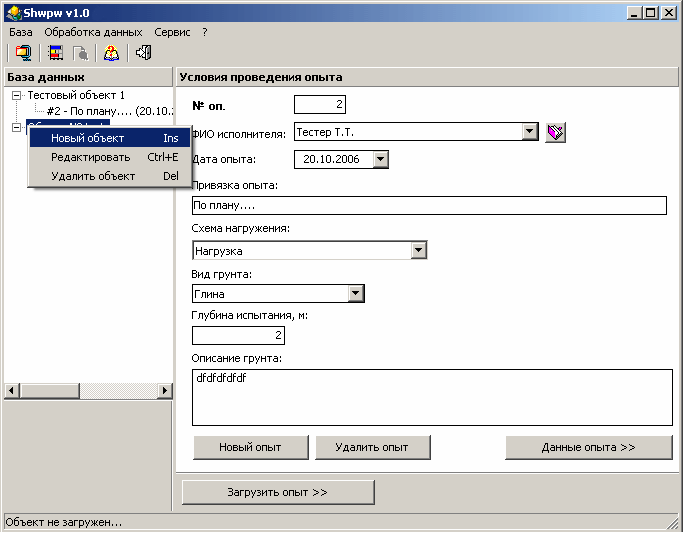
Task: Click the book icon next to ФИО исполнителя
Action: (x=556, y=132)
